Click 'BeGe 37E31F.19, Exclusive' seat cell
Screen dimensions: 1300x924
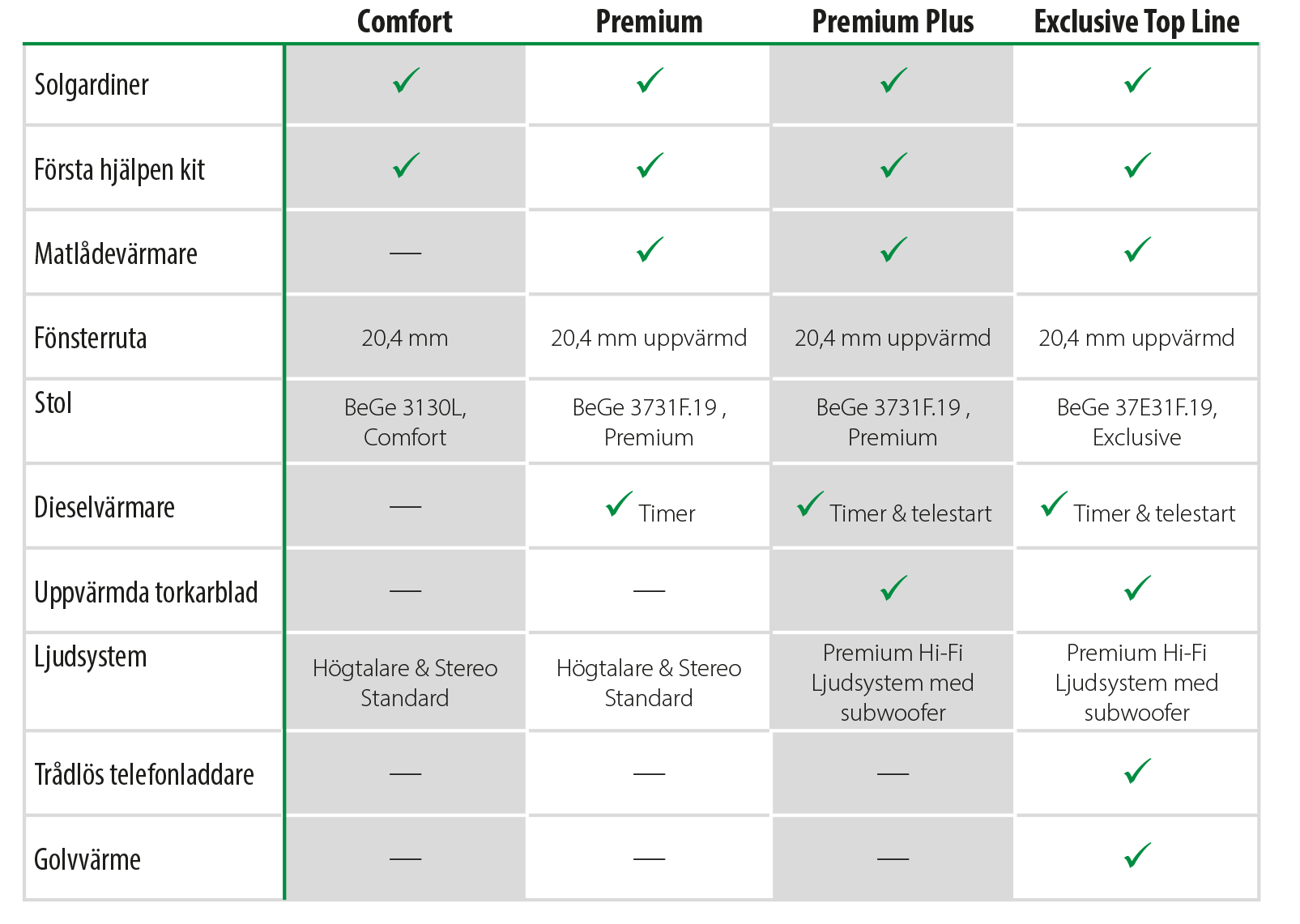point(1136,422)
